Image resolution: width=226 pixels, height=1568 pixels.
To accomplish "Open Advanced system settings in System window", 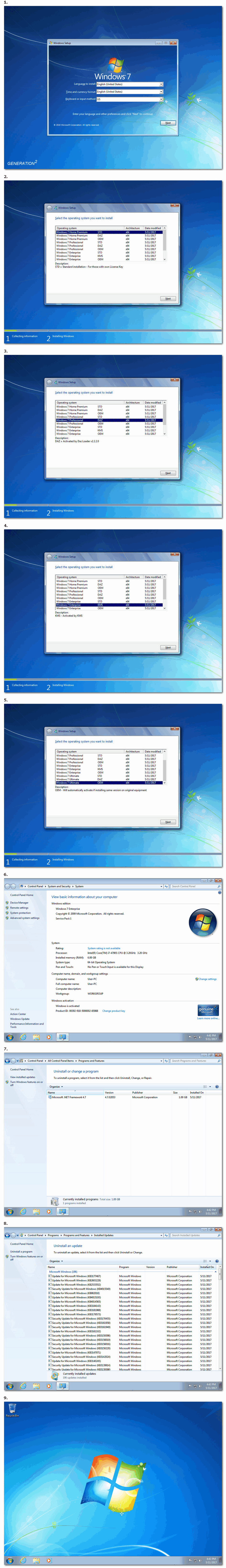I will (x=24, y=918).
